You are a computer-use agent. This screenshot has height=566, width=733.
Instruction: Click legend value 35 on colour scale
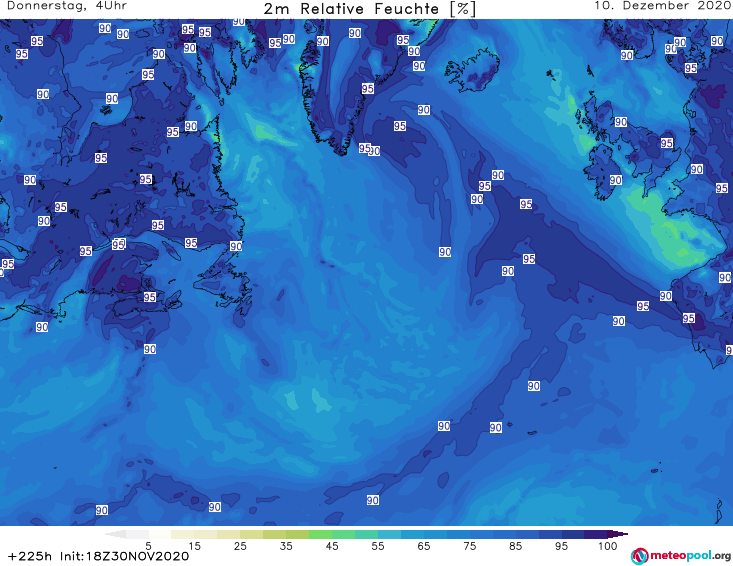286,546
